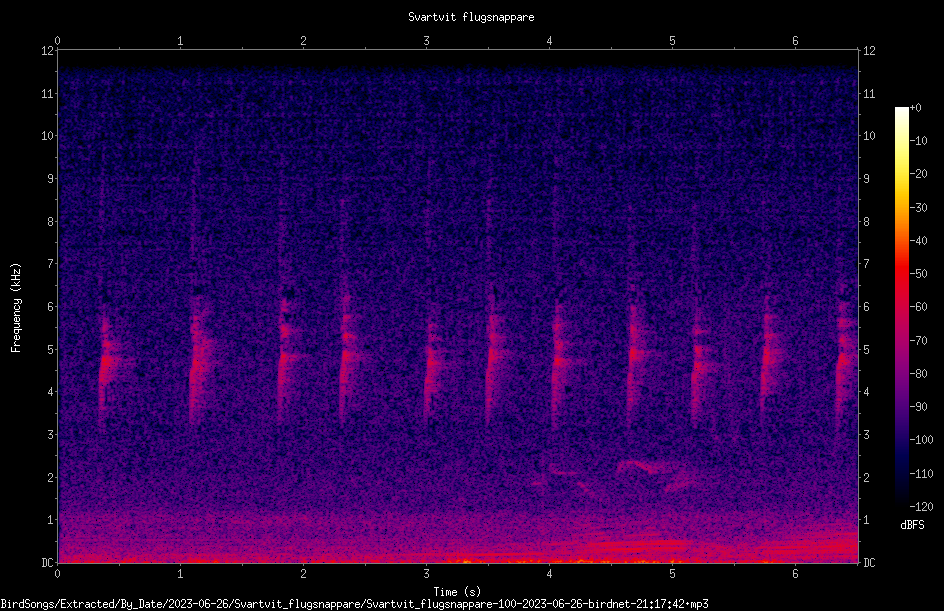Click '10' on the left frequency axis

point(48,136)
